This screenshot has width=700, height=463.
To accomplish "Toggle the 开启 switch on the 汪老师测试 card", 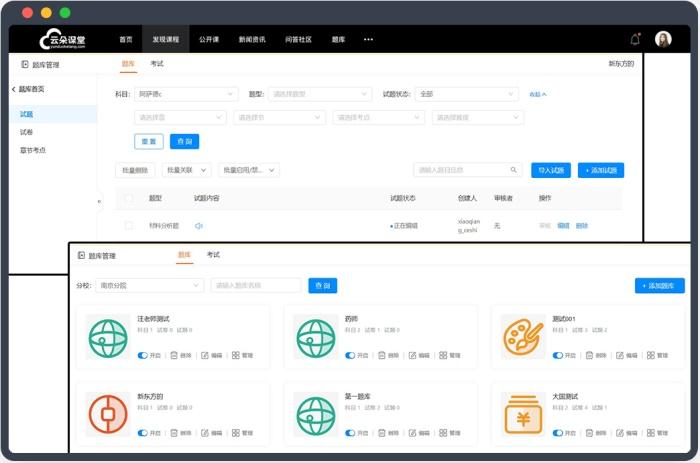I will point(142,355).
